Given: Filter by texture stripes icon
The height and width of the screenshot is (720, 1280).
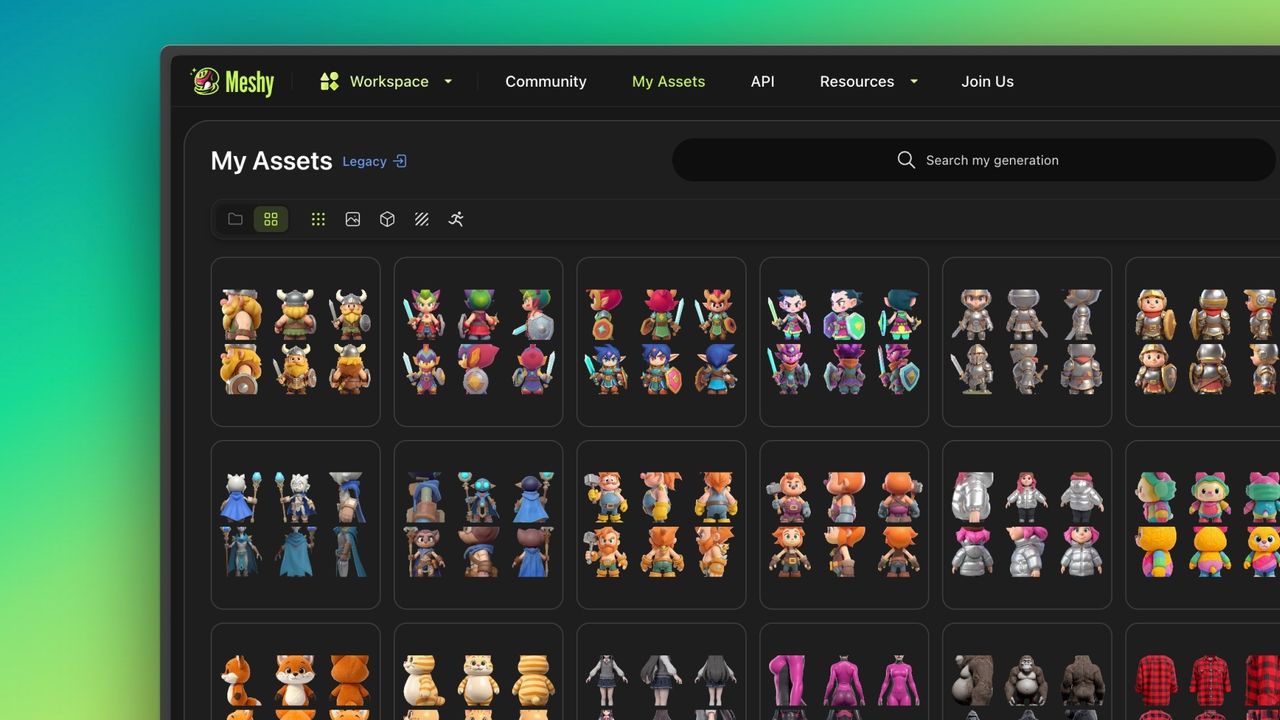Looking at the screenshot, I should tap(422, 219).
